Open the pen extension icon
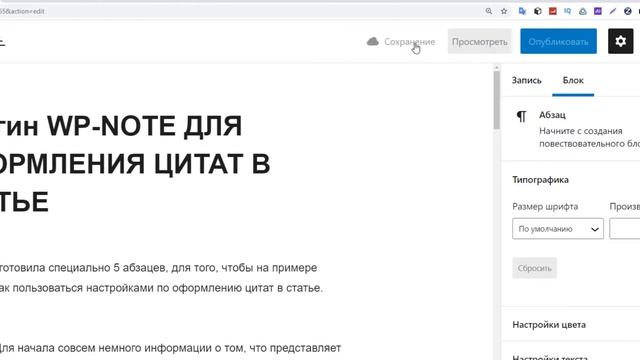Screen dimensions: 640x360 point(613,11)
